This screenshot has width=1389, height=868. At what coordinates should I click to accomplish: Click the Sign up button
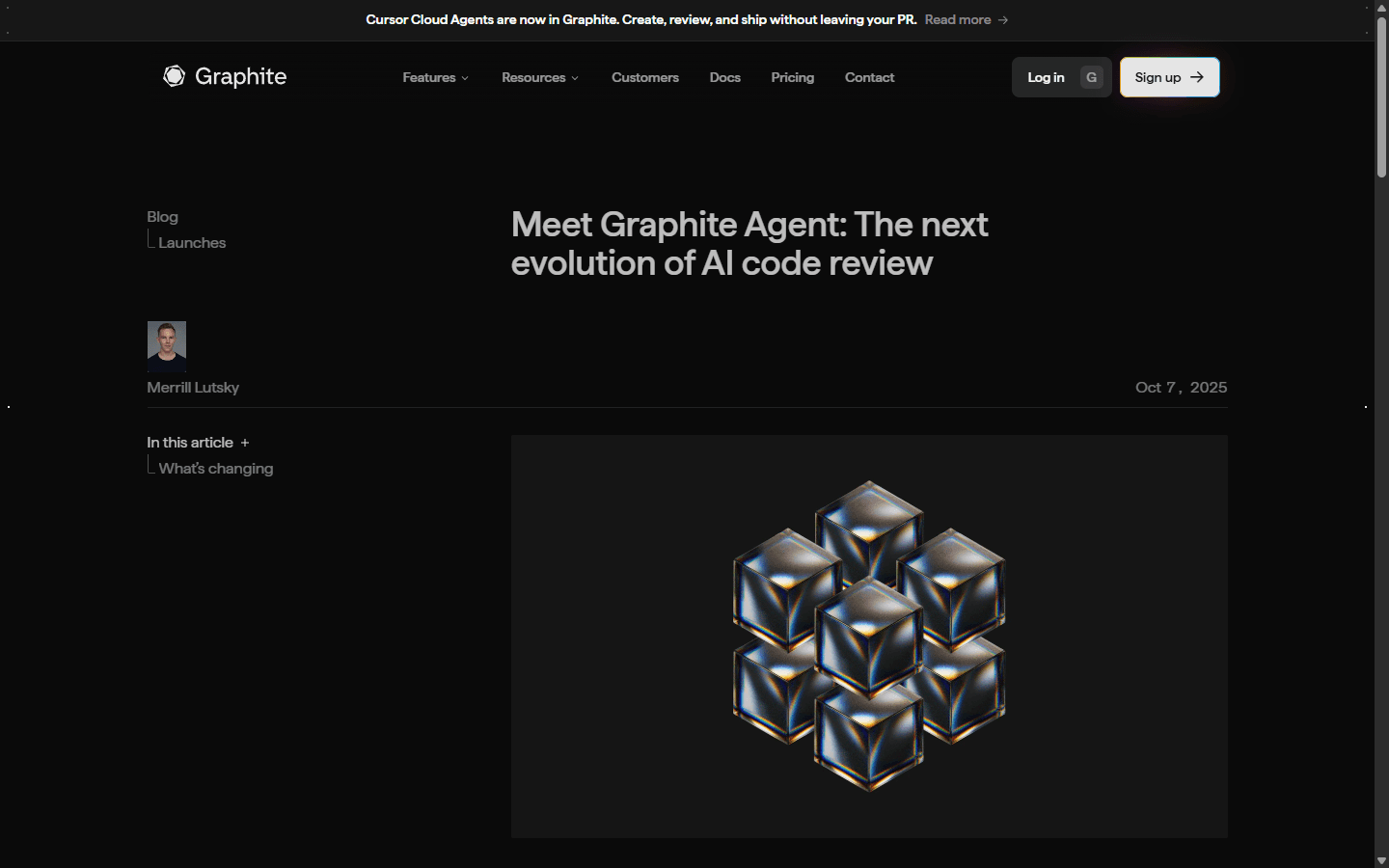point(1170,77)
